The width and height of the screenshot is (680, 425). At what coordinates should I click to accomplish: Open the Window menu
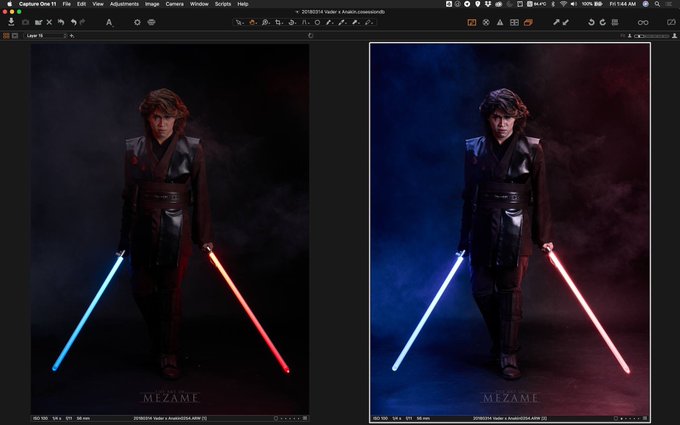[x=199, y=4]
